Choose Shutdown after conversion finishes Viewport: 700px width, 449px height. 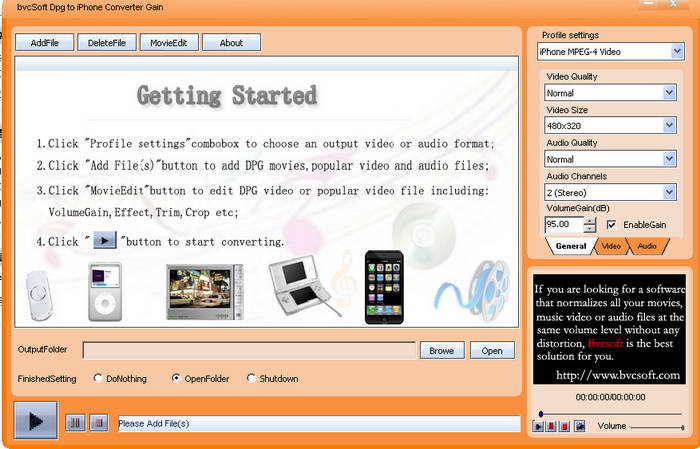[x=251, y=378]
